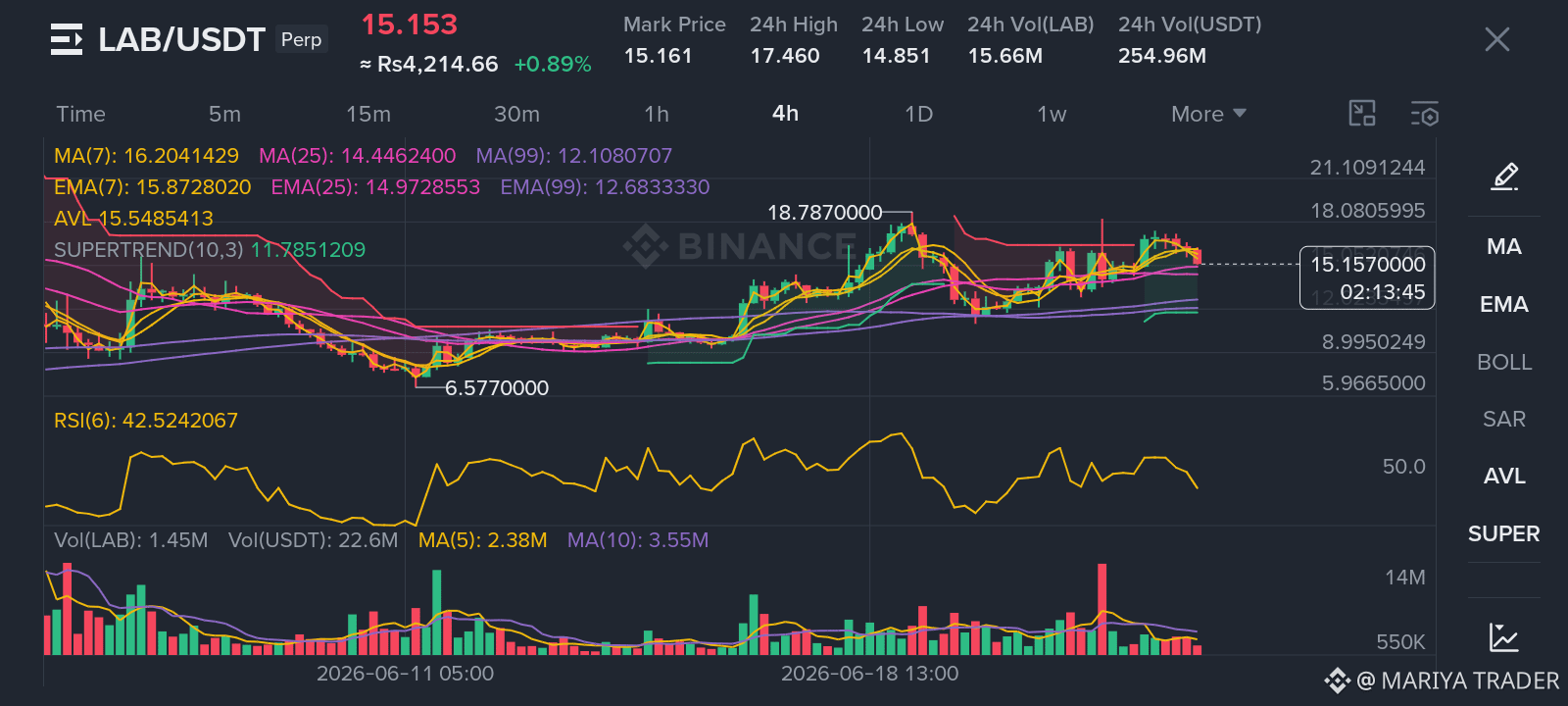
Task: Toggle the EMA indicator
Action: (x=1504, y=304)
